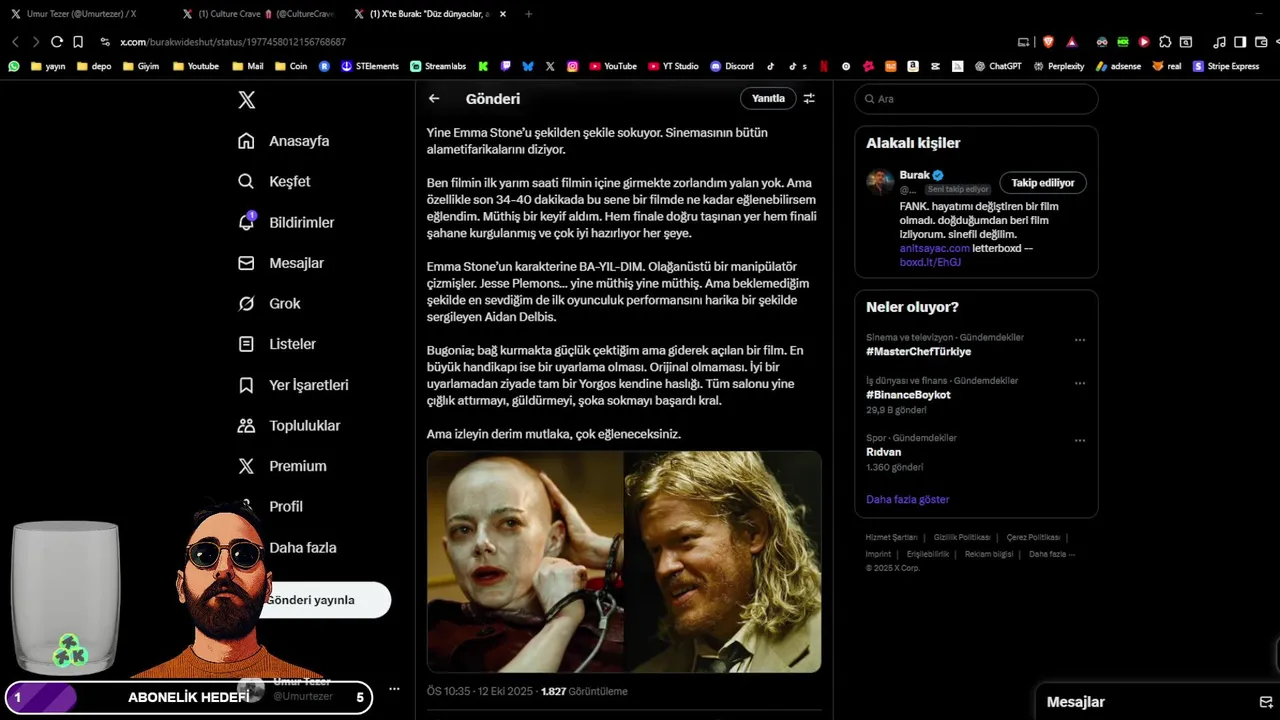Open the music note toolbar icon

click(1219, 42)
